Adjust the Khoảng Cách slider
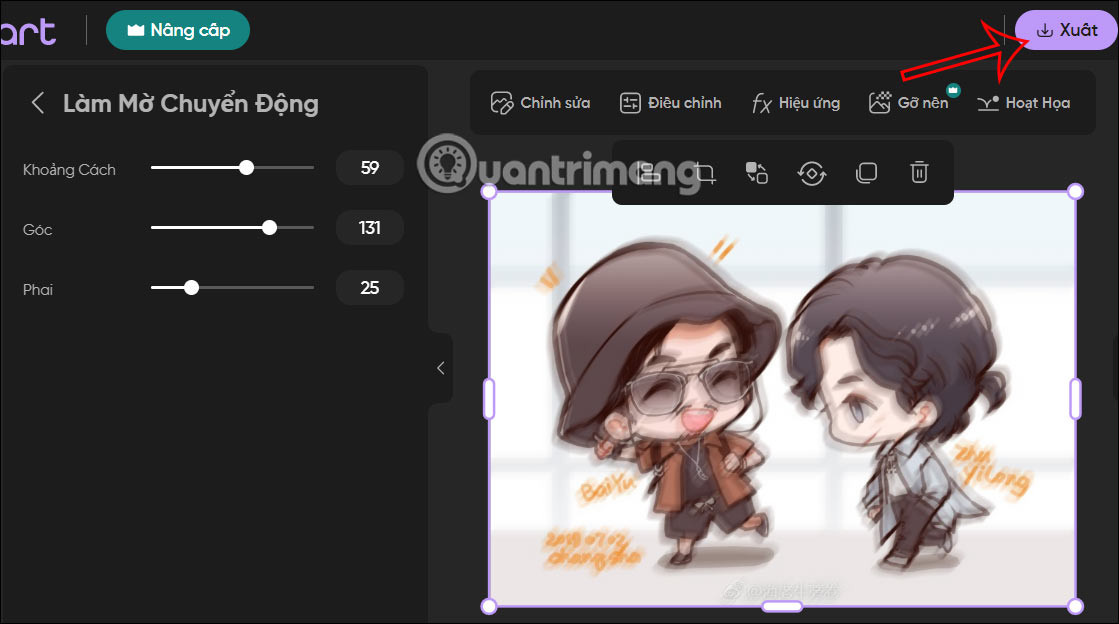The height and width of the screenshot is (624, 1119). (x=246, y=167)
